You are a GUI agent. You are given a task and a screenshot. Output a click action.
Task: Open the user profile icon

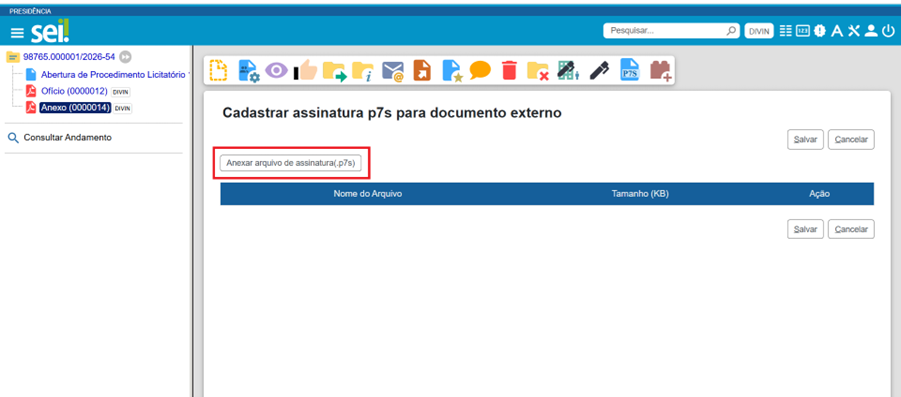[x=871, y=31]
